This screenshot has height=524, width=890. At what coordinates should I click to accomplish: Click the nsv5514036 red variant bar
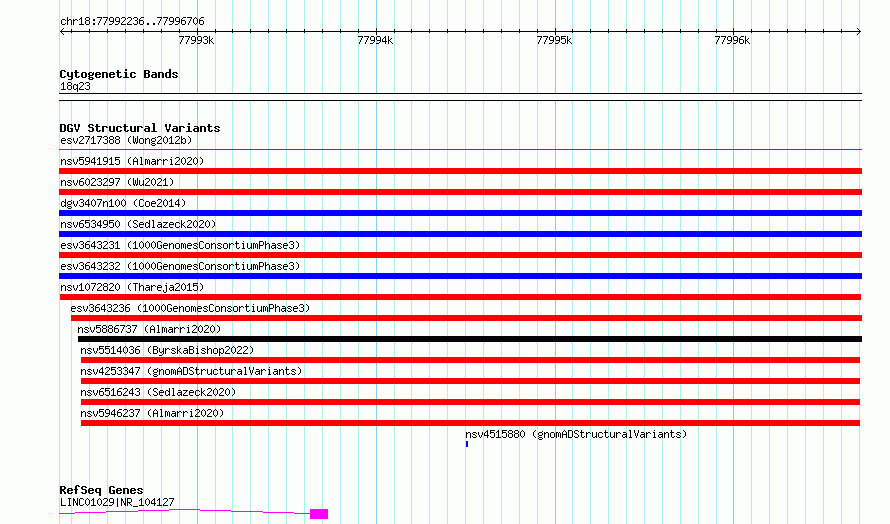point(470,360)
